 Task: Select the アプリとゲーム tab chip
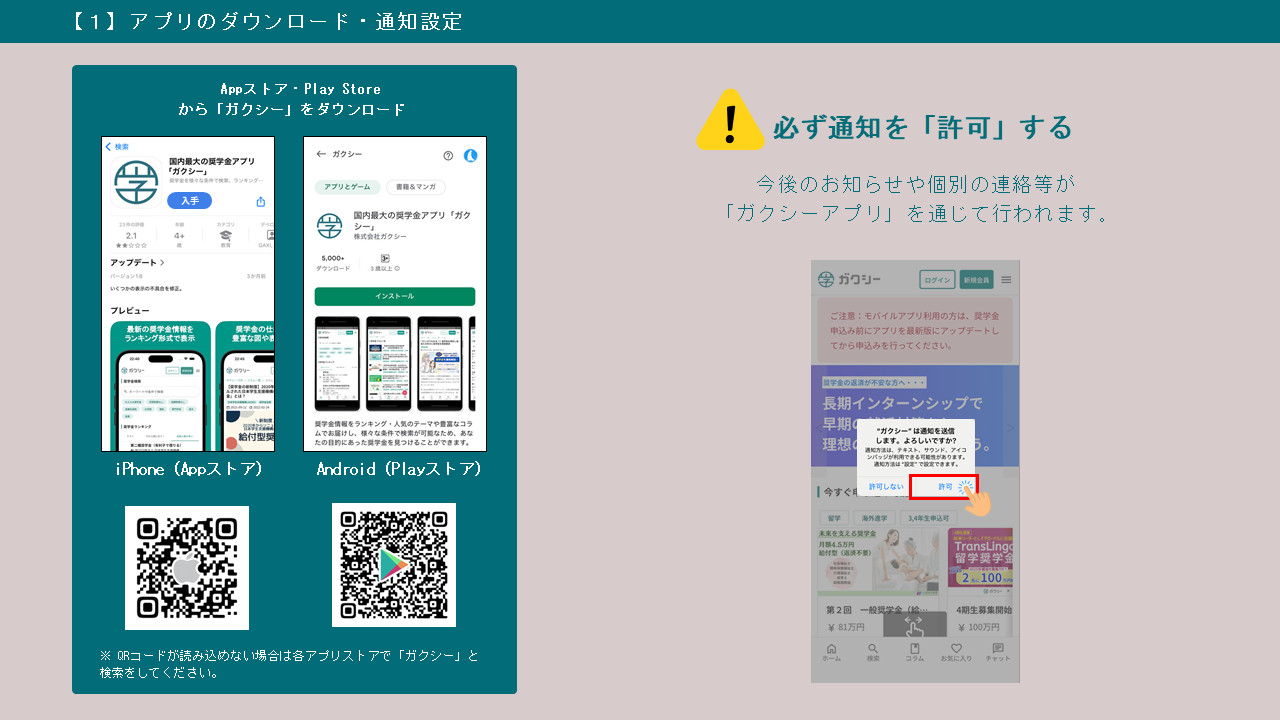pos(347,187)
